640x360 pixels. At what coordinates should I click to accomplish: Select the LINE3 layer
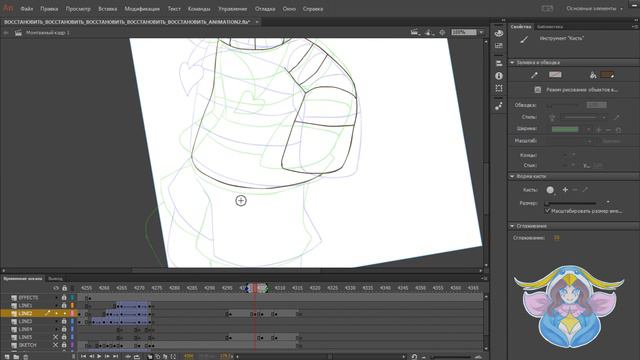25,322
